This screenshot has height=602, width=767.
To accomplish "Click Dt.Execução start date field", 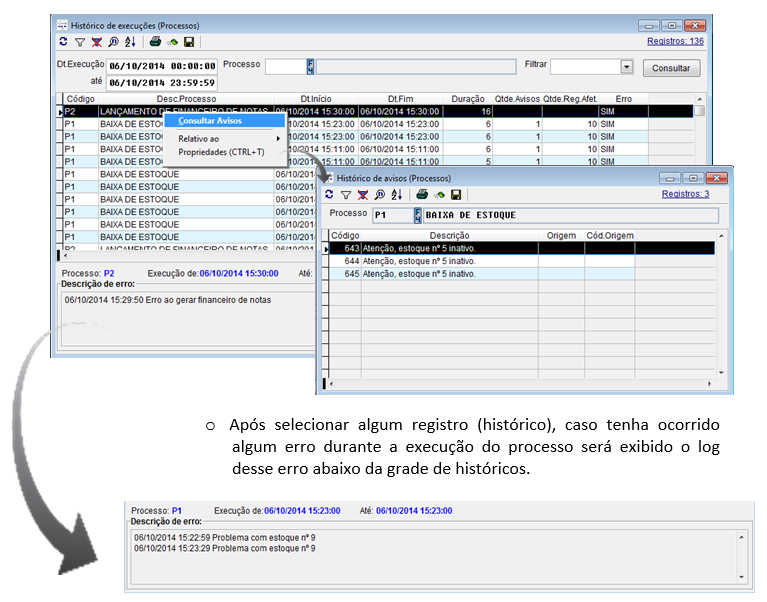I will pos(161,66).
